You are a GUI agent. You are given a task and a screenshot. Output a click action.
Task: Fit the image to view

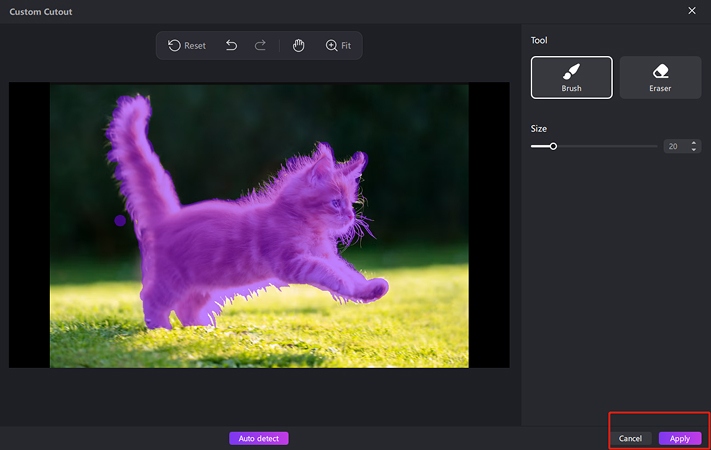(x=338, y=46)
